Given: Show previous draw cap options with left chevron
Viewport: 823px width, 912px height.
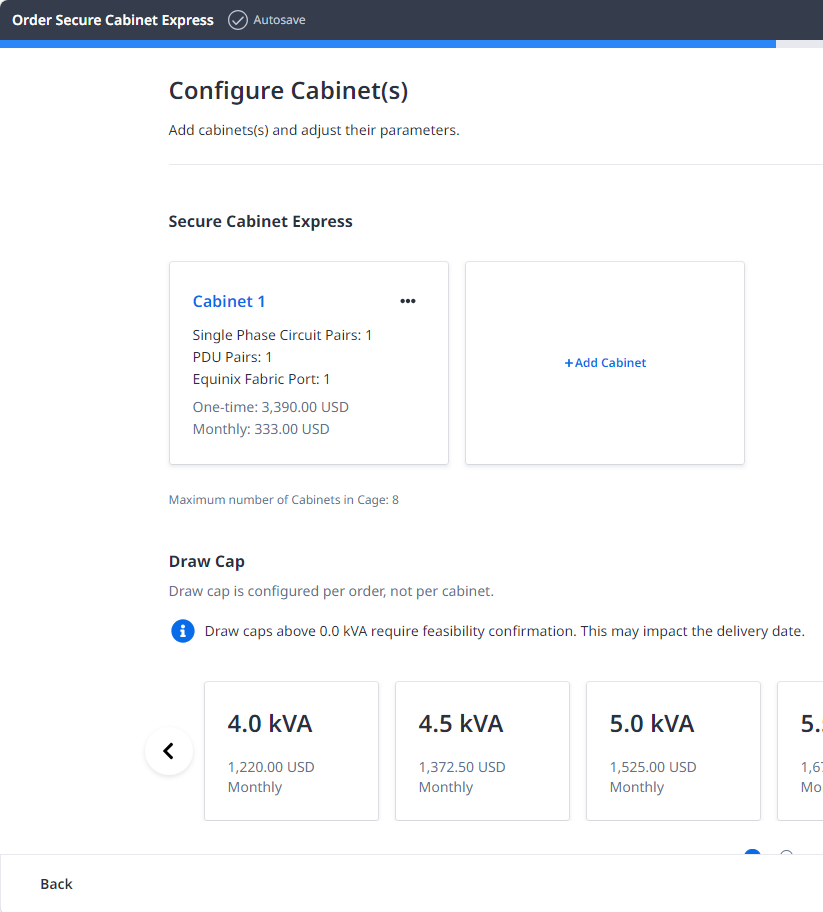Looking at the screenshot, I should tap(169, 751).
